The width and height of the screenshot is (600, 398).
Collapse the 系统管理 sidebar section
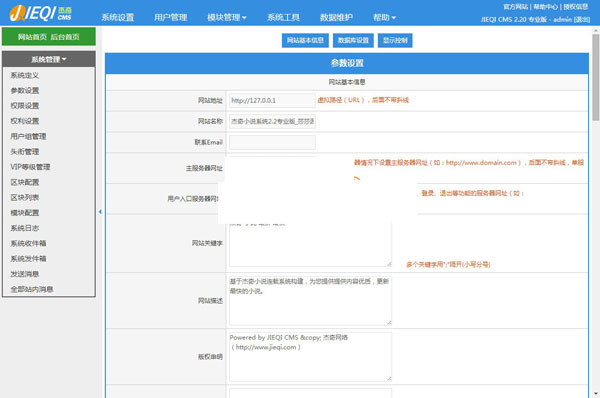click(49, 59)
